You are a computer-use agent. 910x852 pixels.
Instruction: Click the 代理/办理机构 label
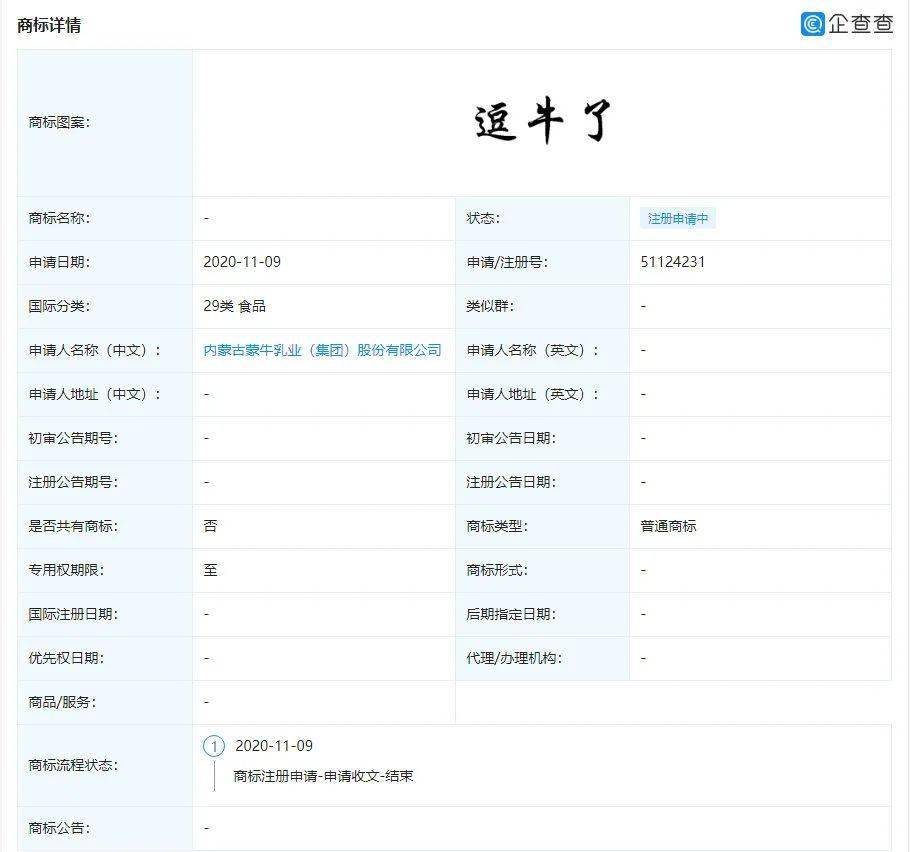pos(514,658)
